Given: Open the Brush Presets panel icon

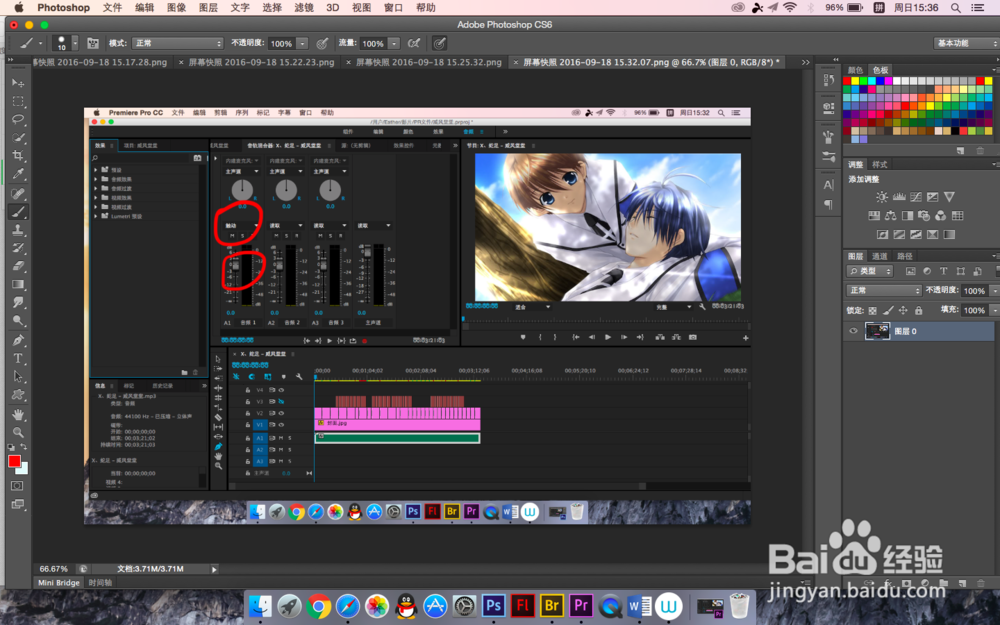Looking at the screenshot, I should (x=828, y=156).
